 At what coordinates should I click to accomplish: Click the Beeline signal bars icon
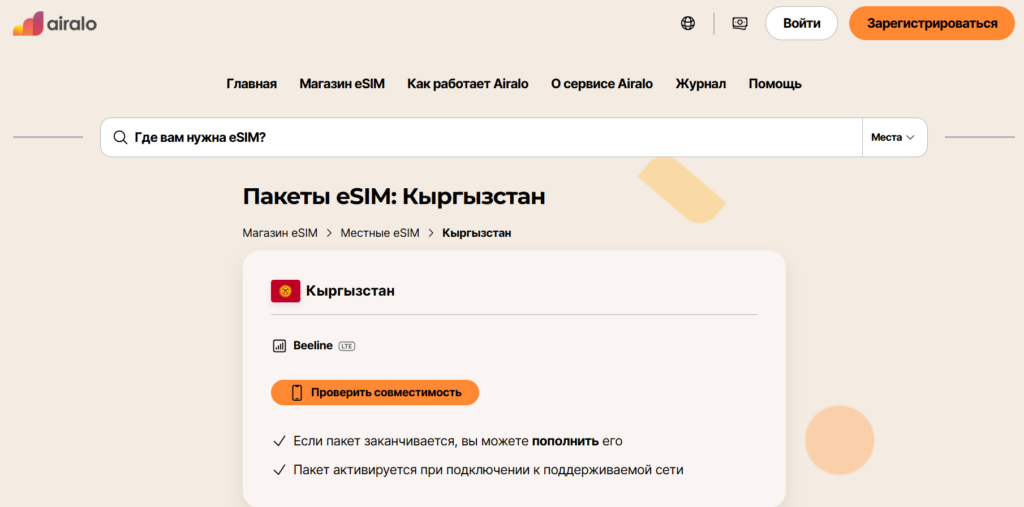279,346
